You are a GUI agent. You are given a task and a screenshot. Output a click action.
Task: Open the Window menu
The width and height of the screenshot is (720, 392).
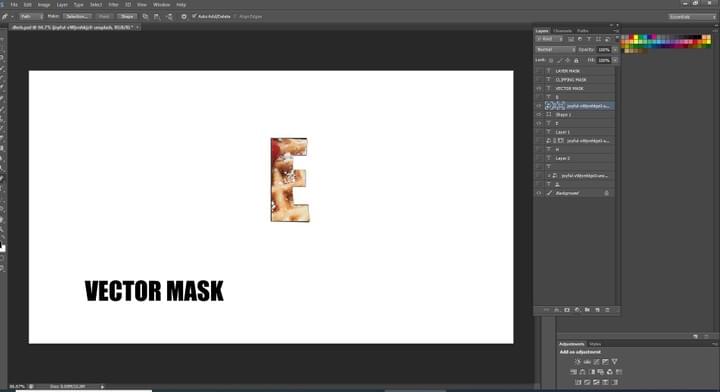tap(161, 5)
